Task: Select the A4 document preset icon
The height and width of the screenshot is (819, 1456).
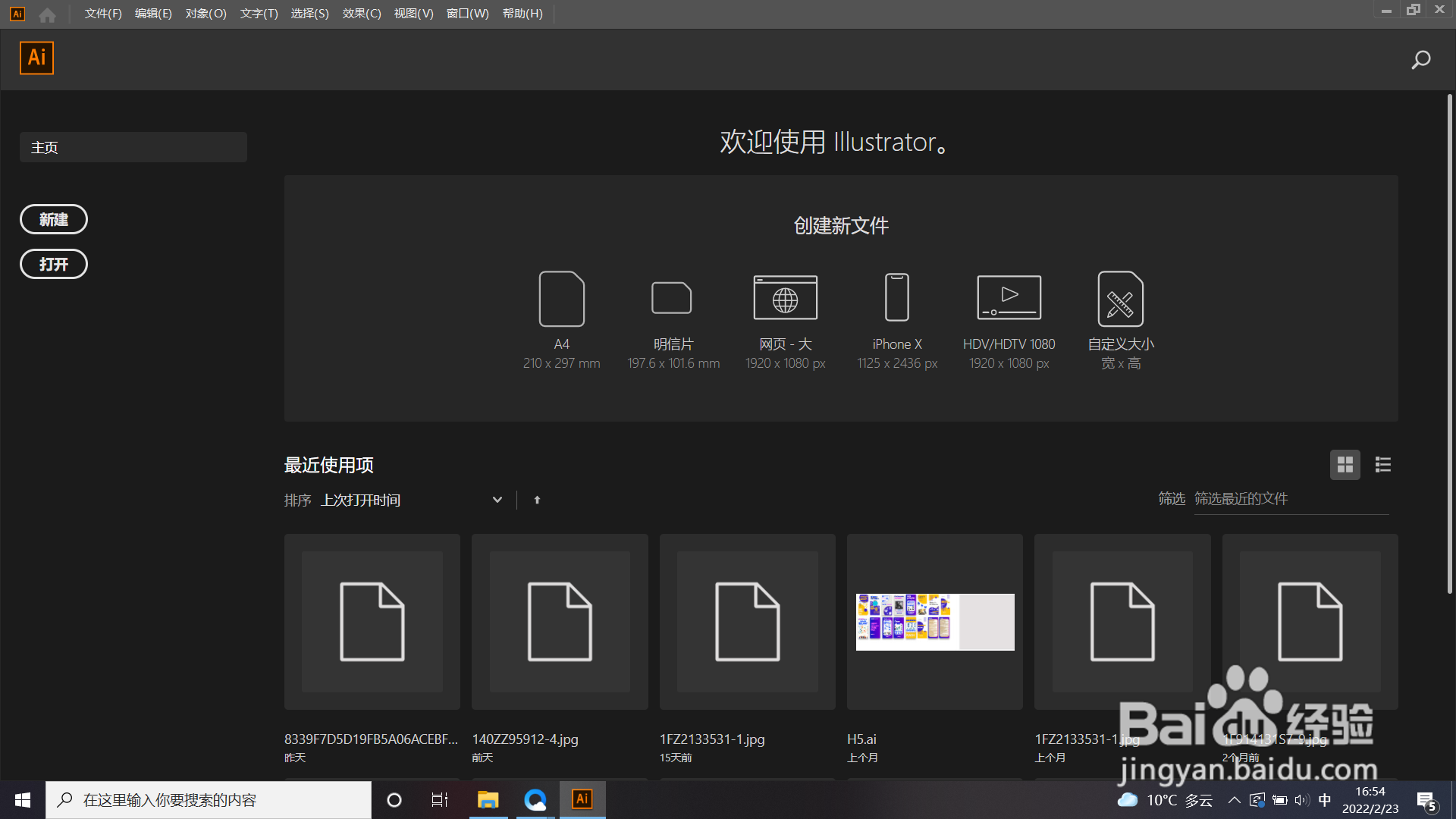Action: 561,299
